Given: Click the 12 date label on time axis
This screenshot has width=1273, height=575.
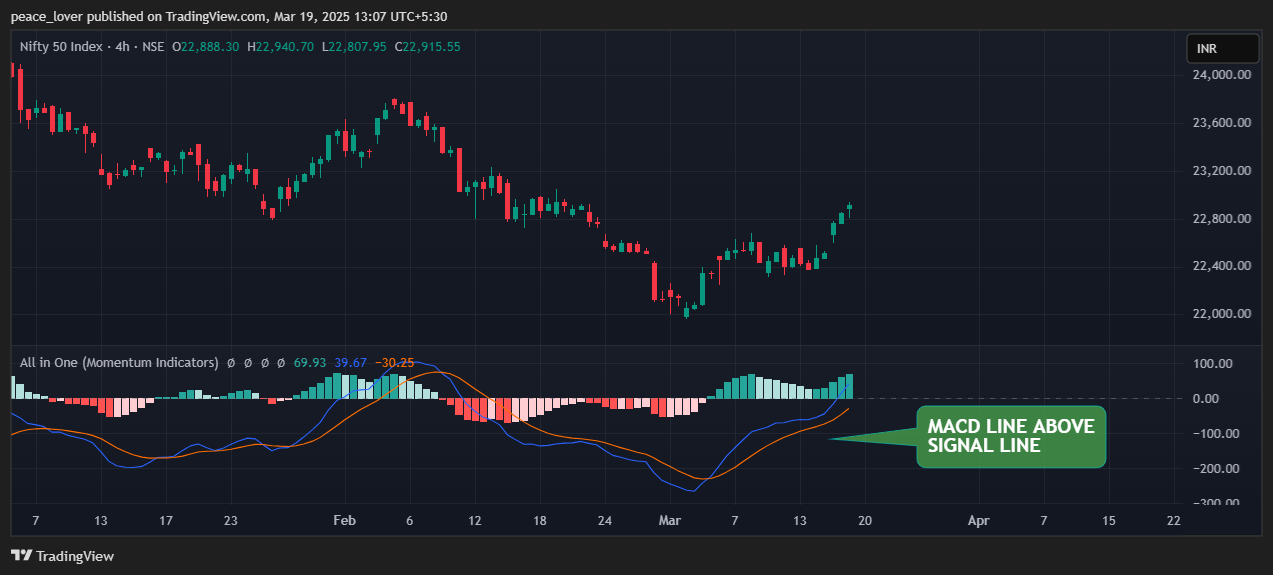Looking at the screenshot, I should click(475, 521).
